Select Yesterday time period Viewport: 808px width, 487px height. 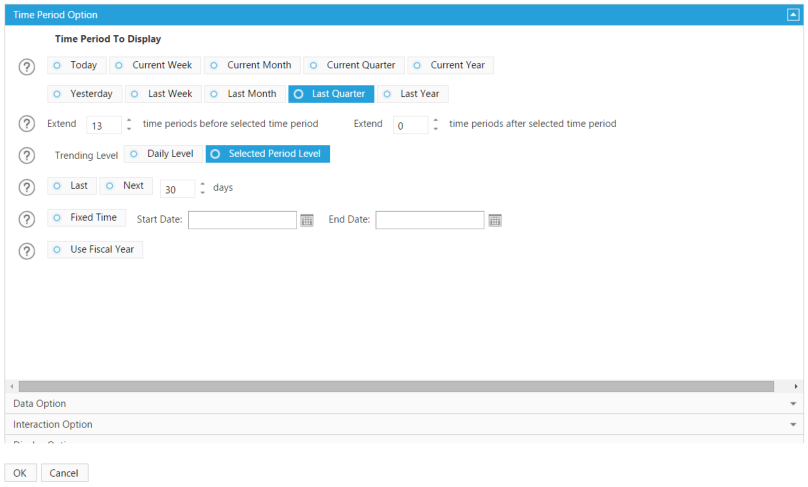[85, 94]
